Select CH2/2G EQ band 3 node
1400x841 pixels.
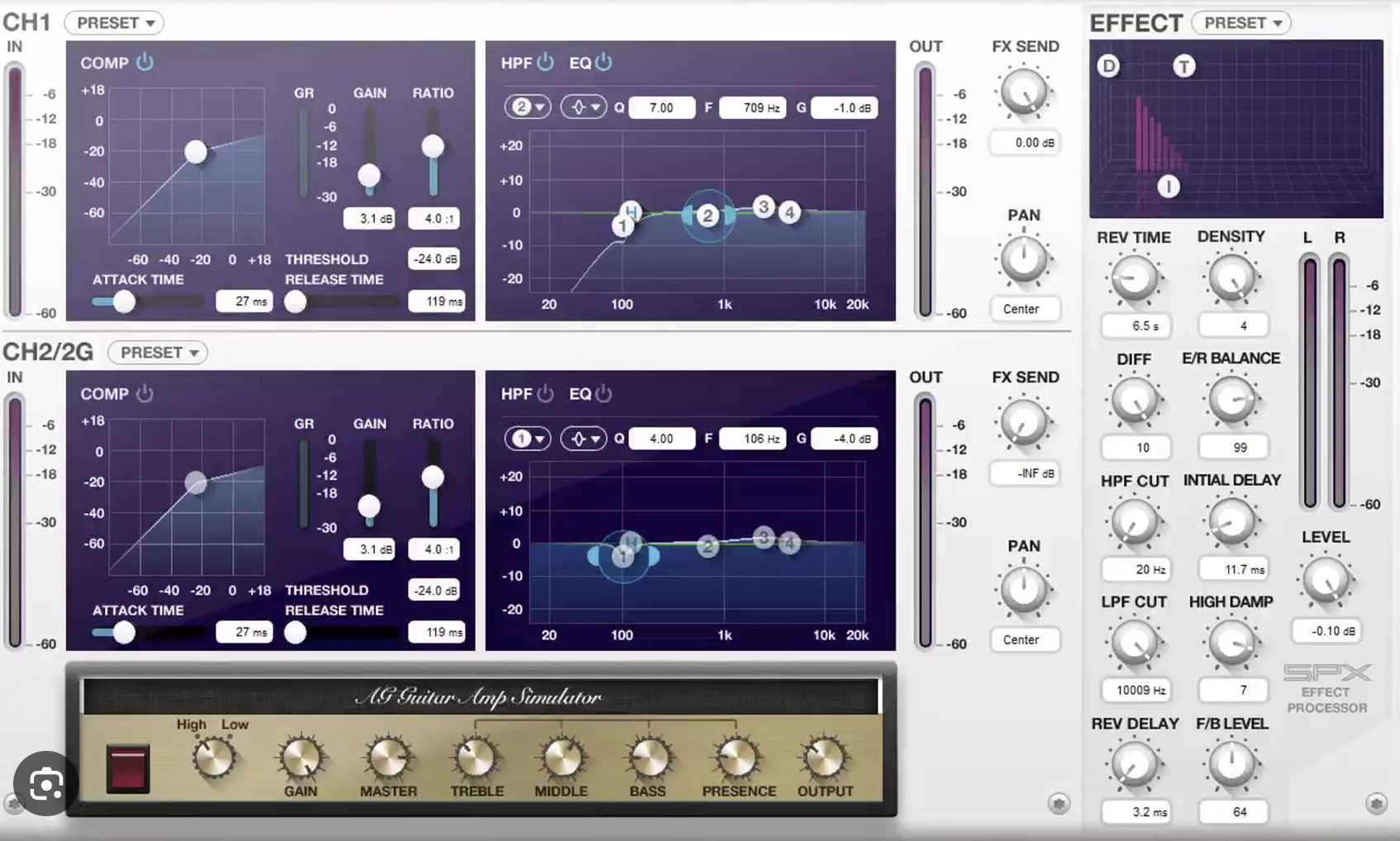pos(764,538)
